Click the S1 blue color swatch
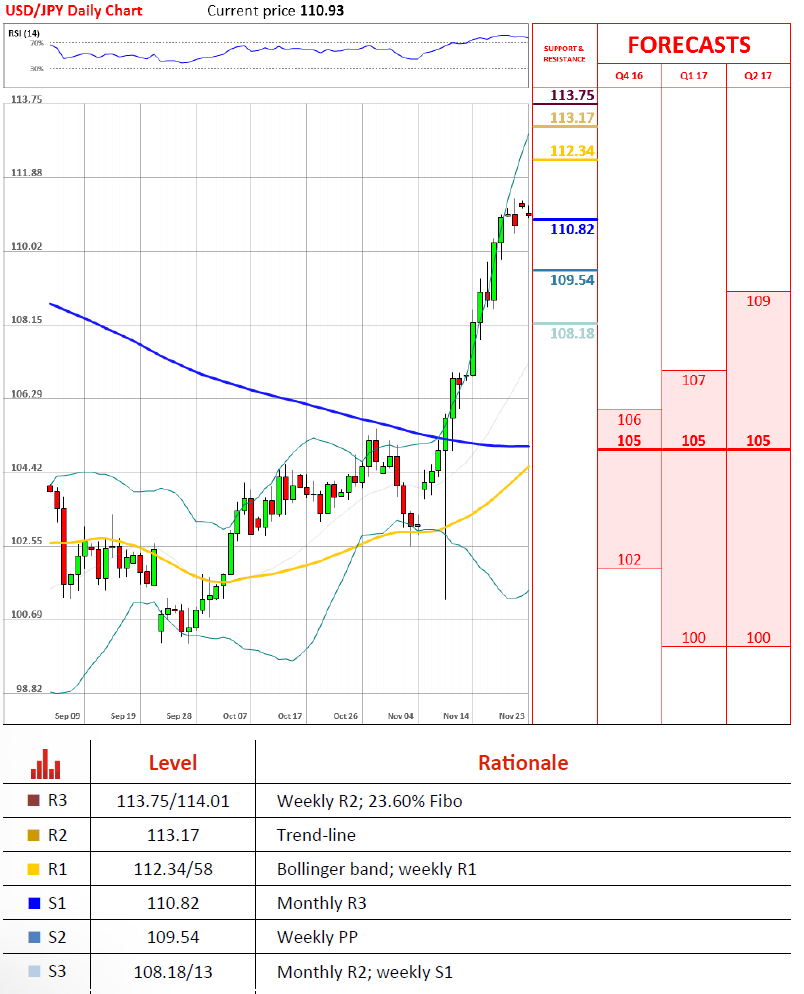804x994 pixels. (34, 903)
